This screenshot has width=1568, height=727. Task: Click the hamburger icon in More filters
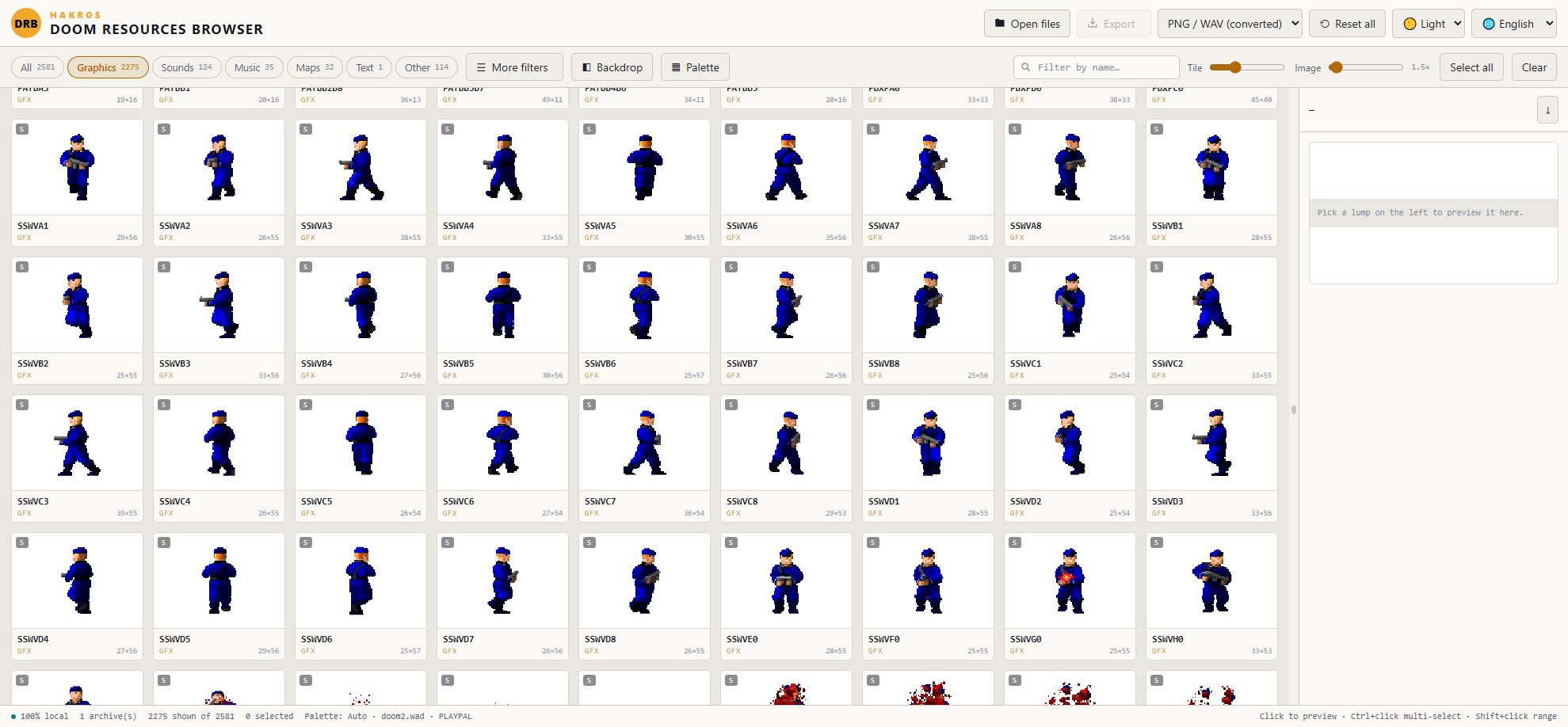(481, 67)
